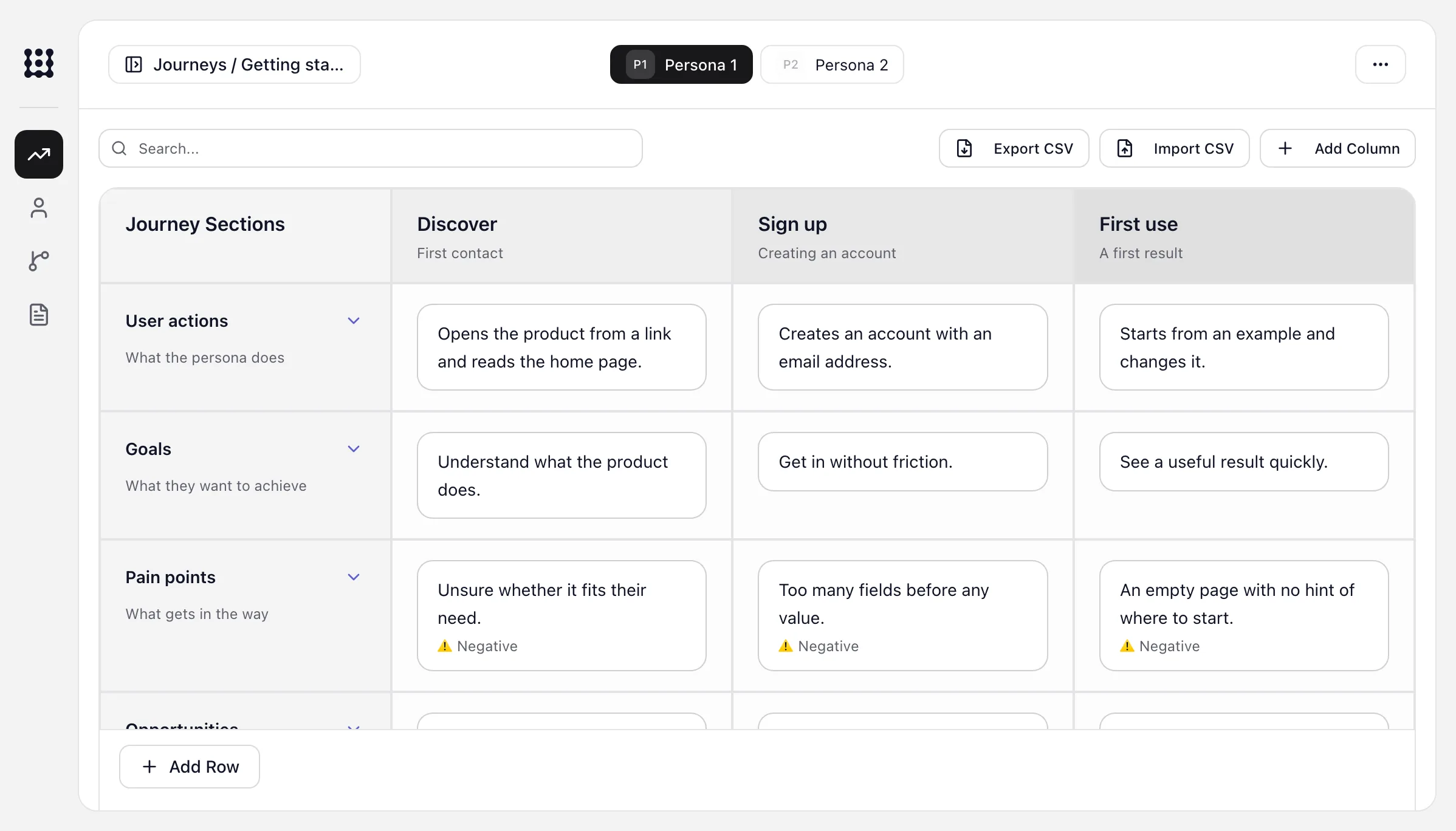Screen dimensions: 1456x831
Task: Select the Discover column header
Action: pyautogui.click(x=561, y=236)
